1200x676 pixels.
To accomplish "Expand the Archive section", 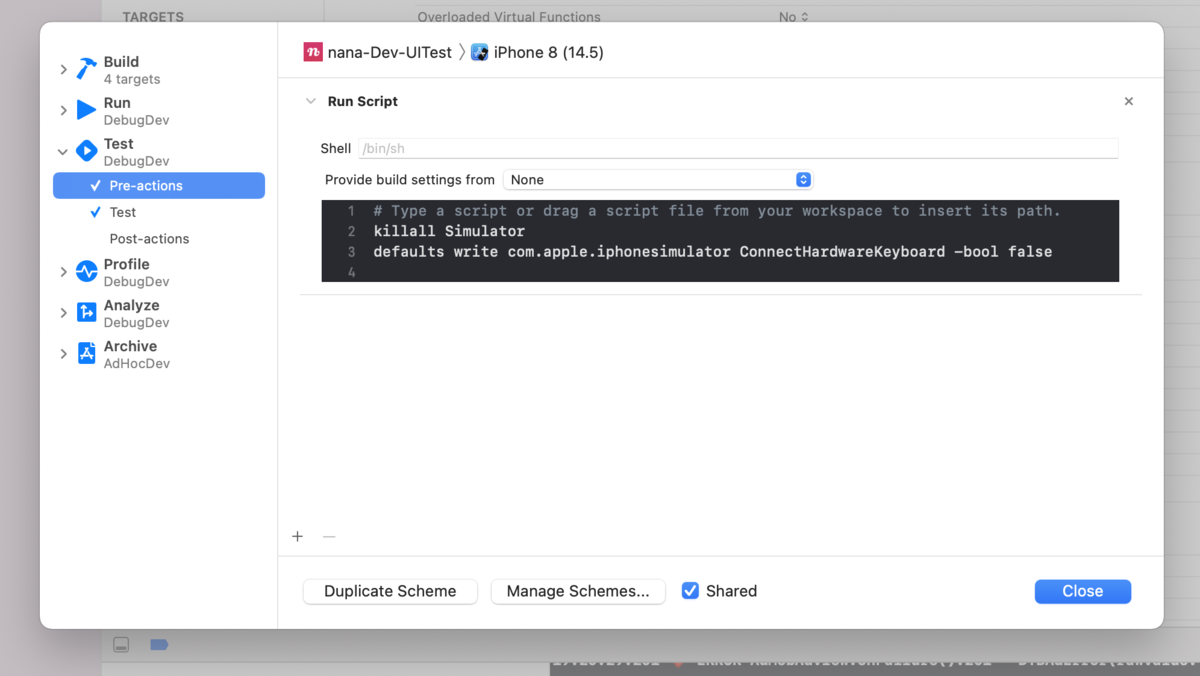I will [x=63, y=354].
